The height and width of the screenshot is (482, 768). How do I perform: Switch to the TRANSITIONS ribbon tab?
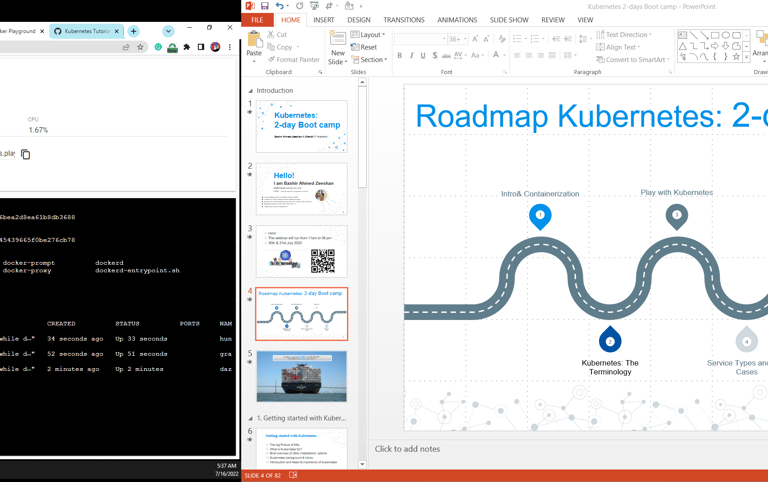point(404,20)
